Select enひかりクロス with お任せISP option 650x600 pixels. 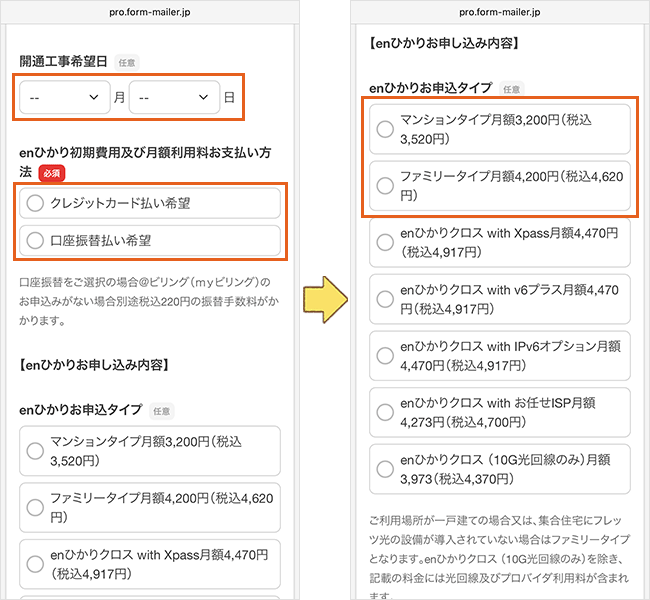point(500,413)
